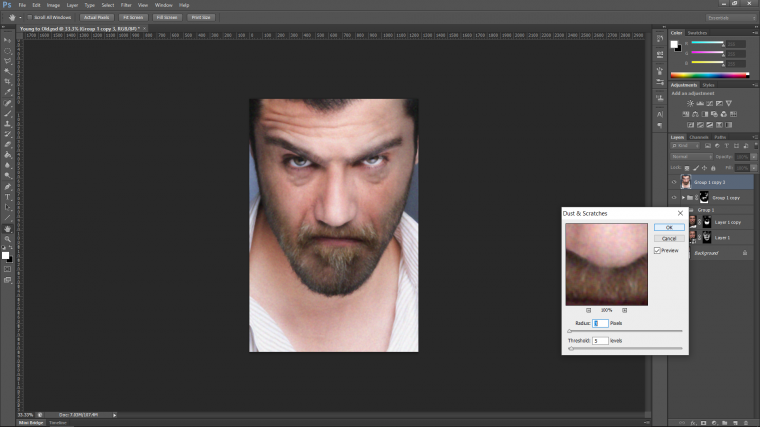
Task: Add an Invert adjustment
Action: [690, 125]
